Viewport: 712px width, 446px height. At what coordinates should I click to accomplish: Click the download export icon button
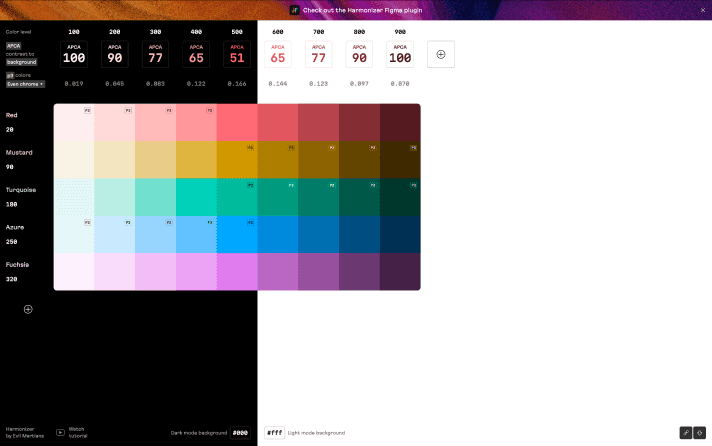[700, 433]
